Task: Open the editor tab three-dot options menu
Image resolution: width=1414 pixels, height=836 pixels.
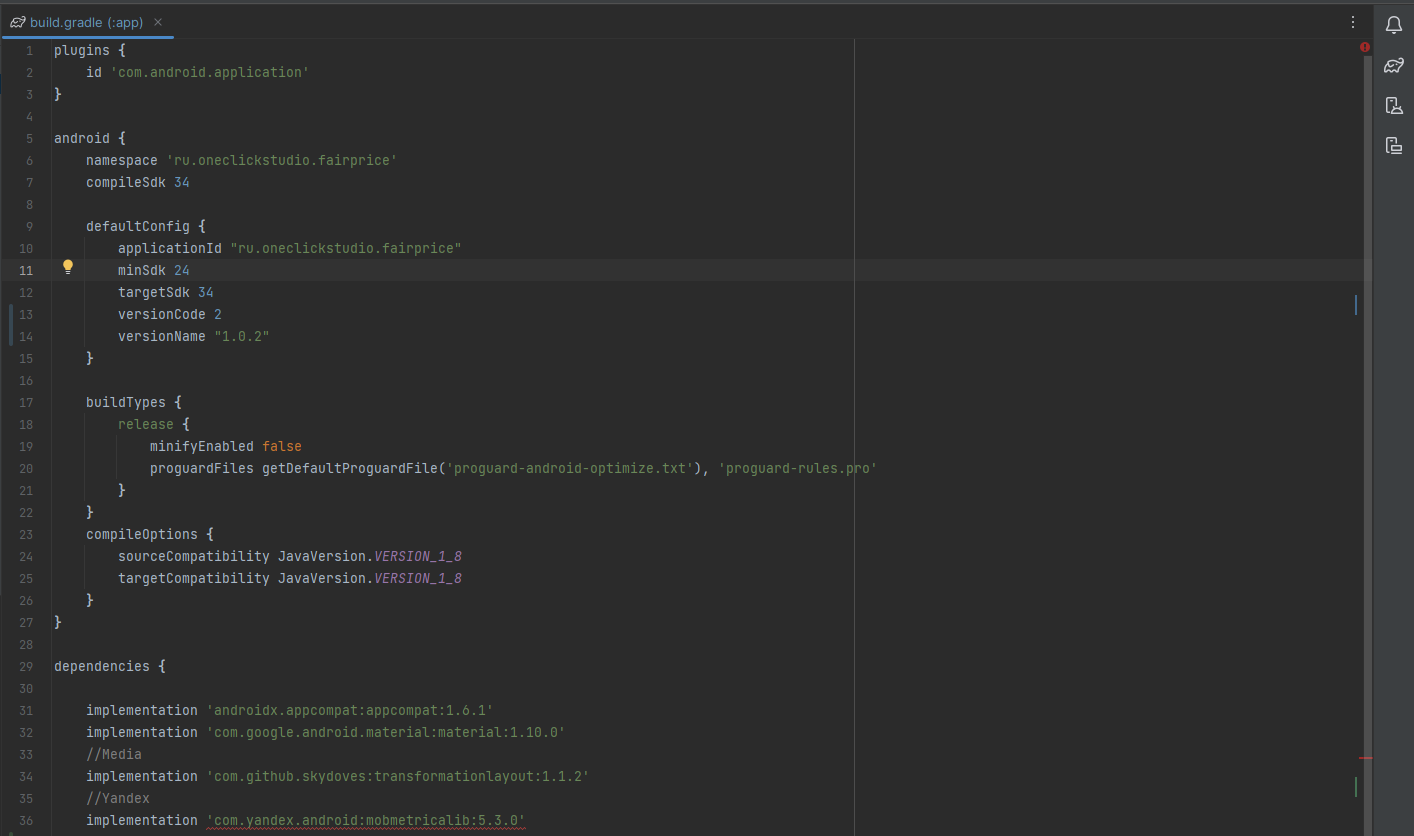Action: [1353, 22]
